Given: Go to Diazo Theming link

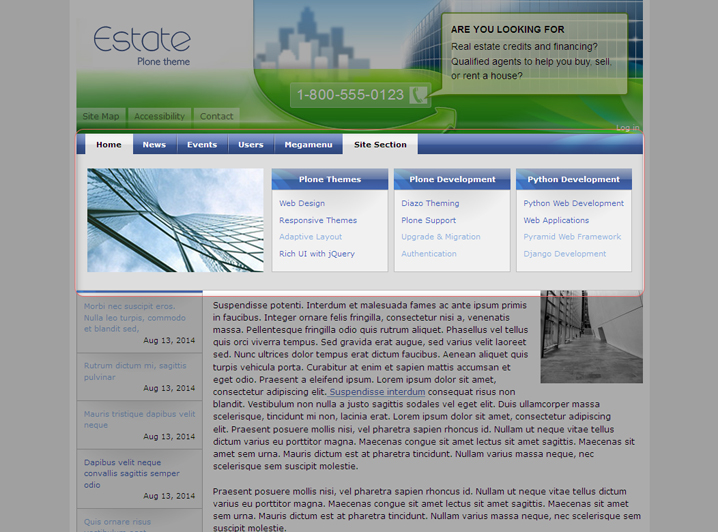Looking at the screenshot, I should (430, 203).
